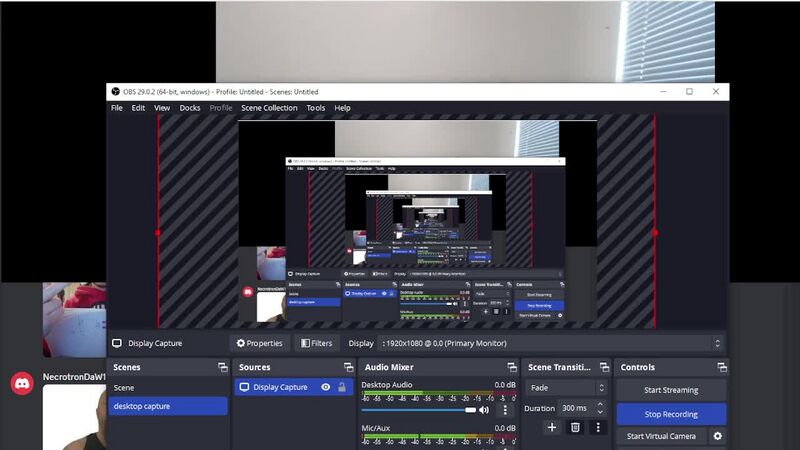Image resolution: width=800 pixels, height=450 pixels.
Task: Pop out the Audio Mixer dock
Action: [512, 367]
